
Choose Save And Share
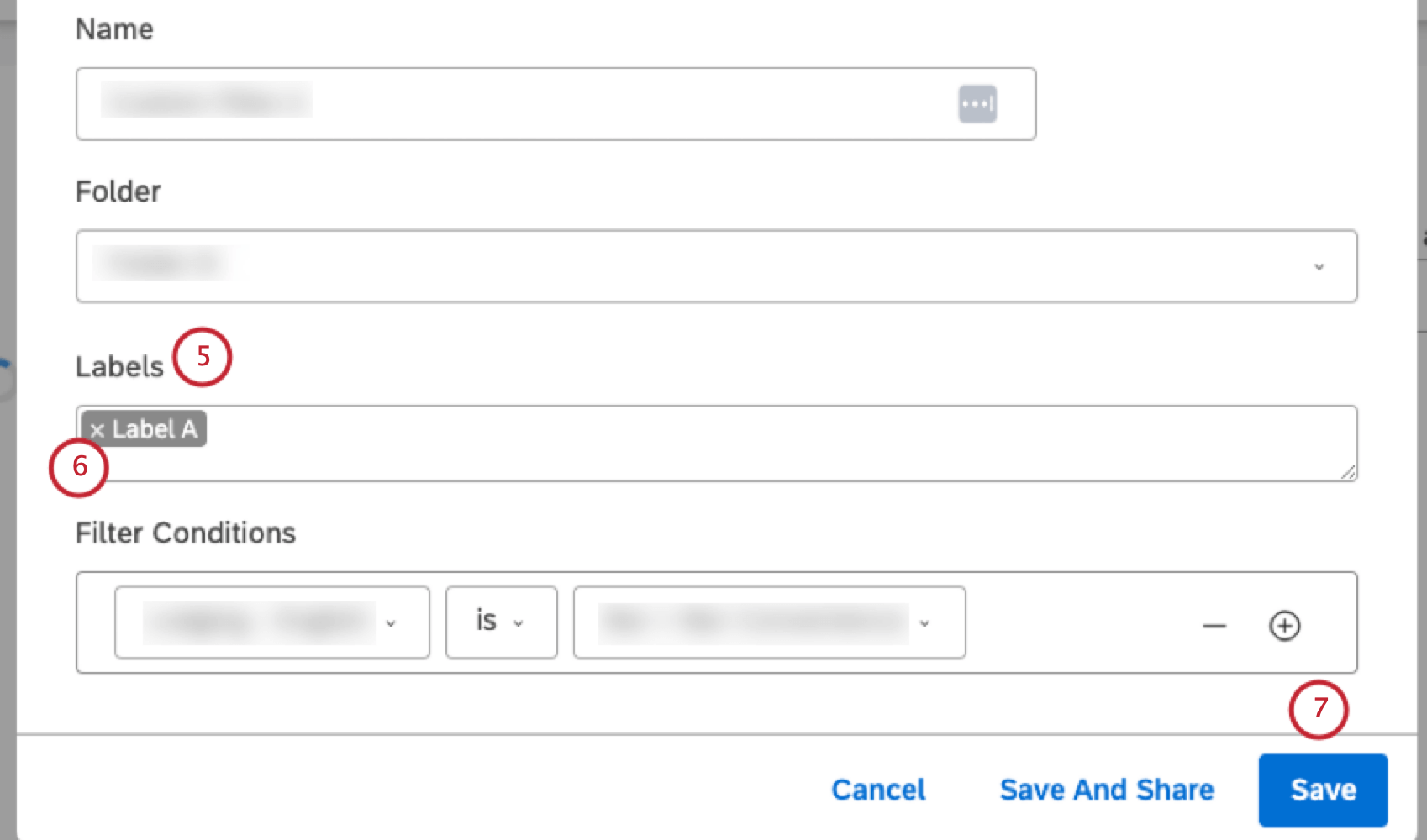[x=1106, y=789]
